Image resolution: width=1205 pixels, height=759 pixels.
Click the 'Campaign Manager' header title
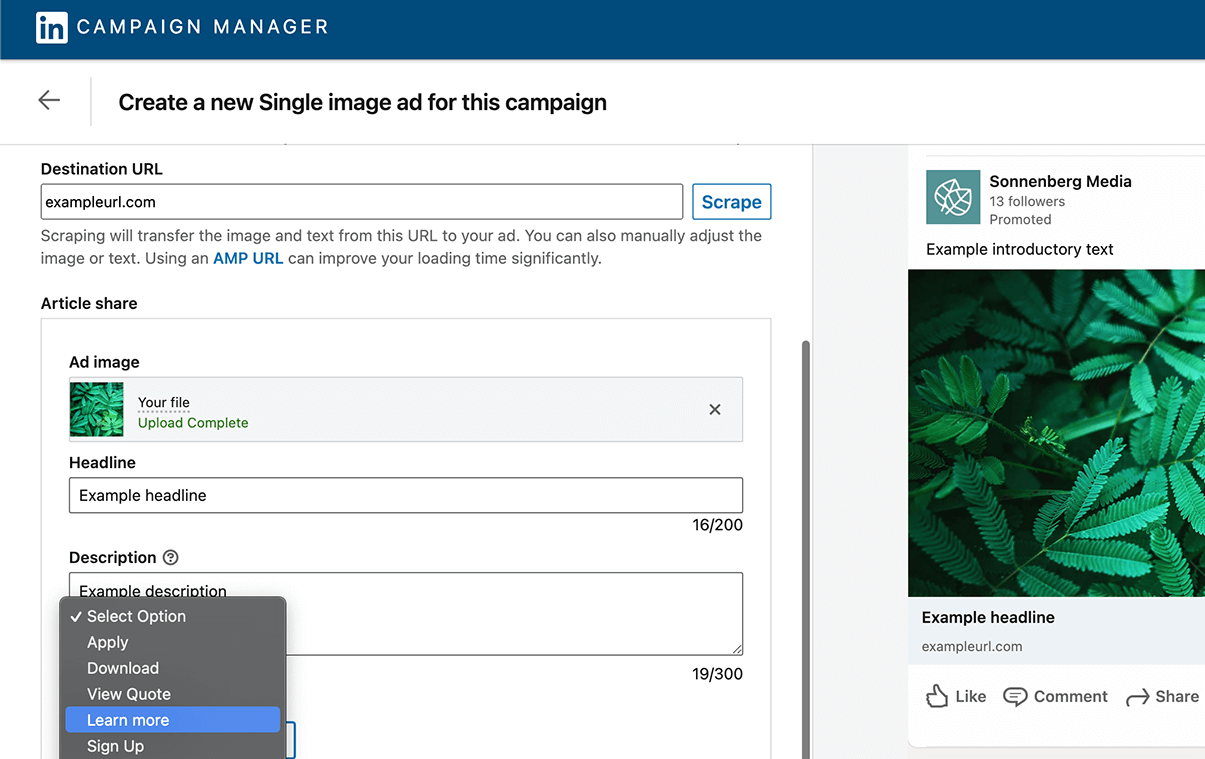(203, 27)
